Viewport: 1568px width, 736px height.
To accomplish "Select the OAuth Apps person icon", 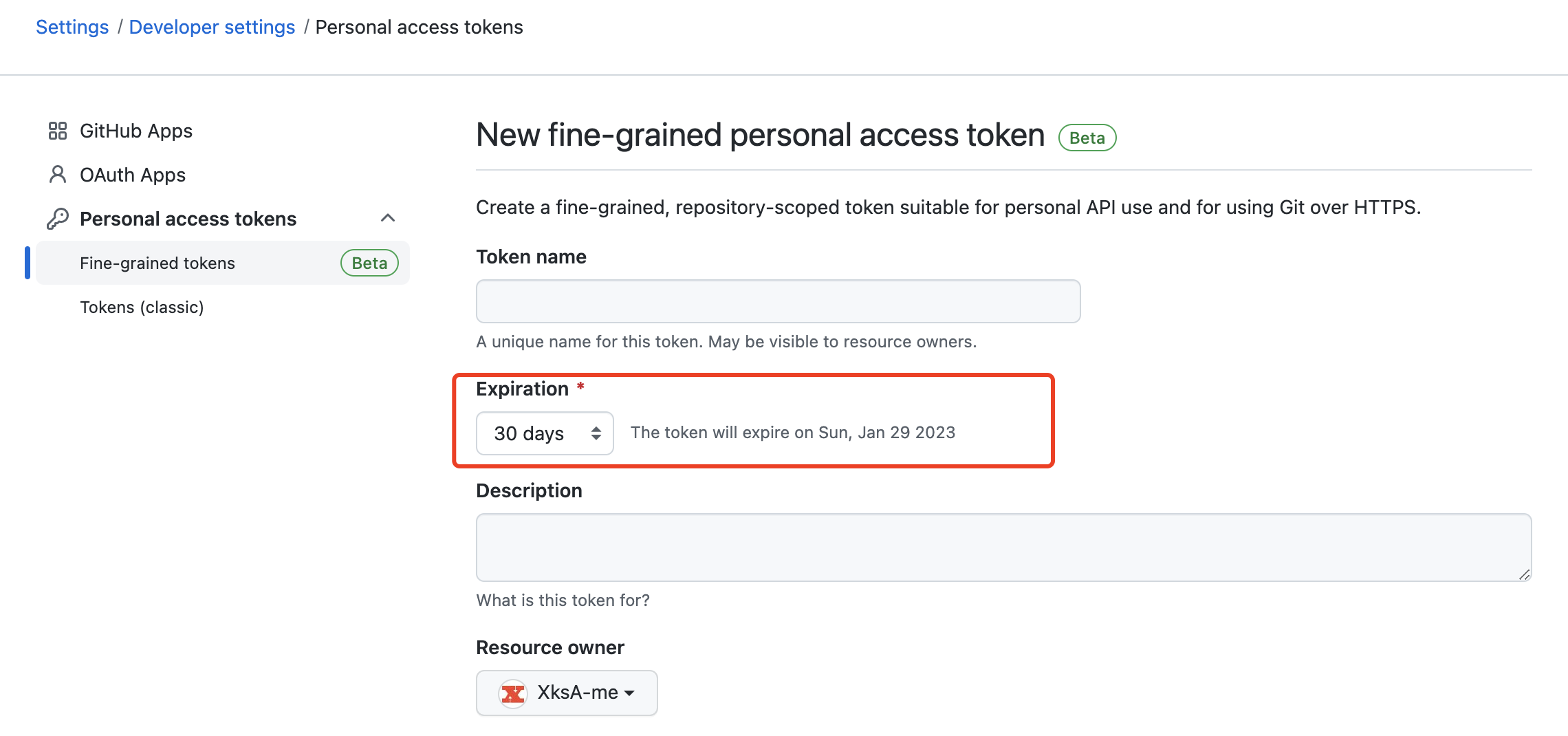I will click(58, 174).
